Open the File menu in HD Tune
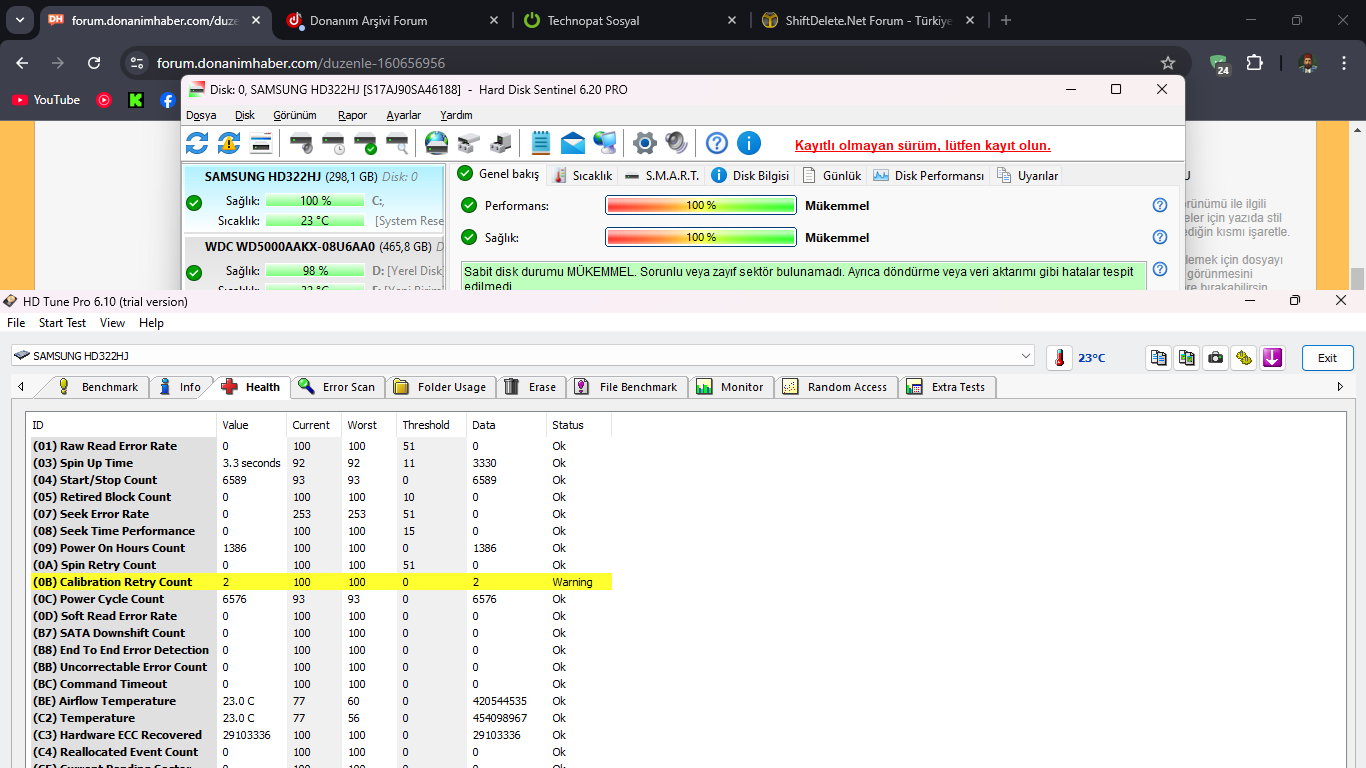 pyautogui.click(x=16, y=323)
